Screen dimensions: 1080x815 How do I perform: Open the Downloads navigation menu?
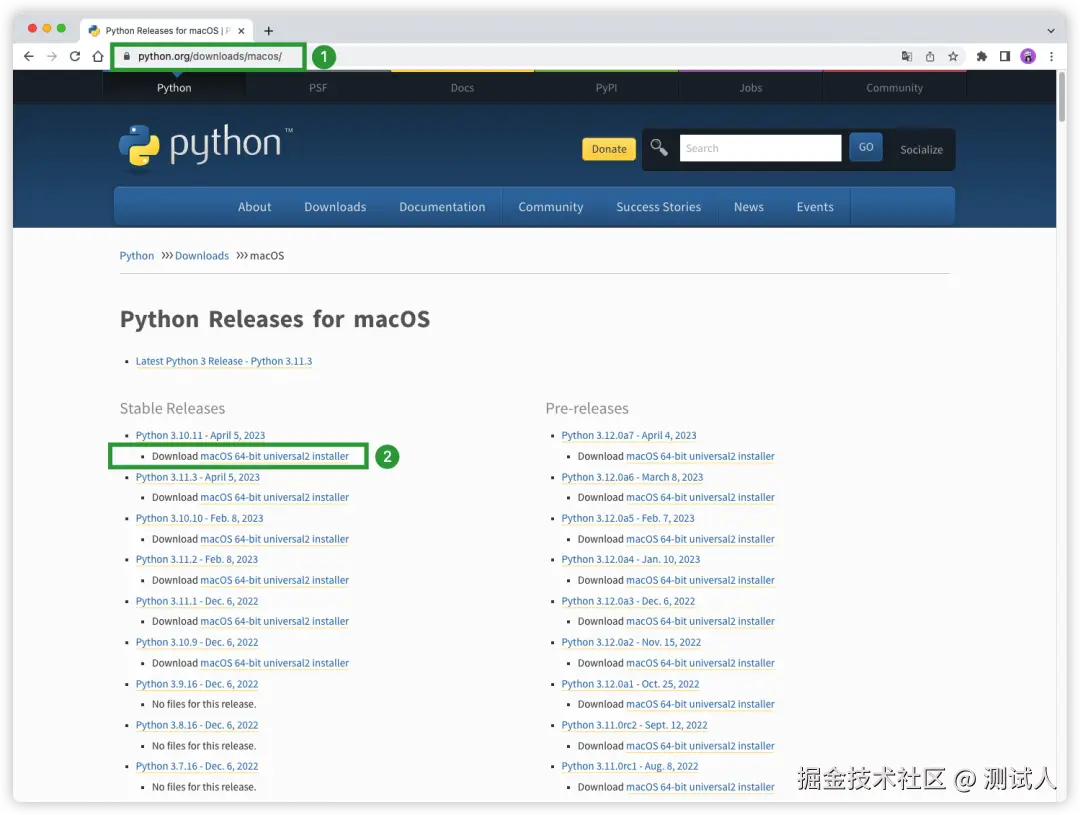click(x=335, y=207)
